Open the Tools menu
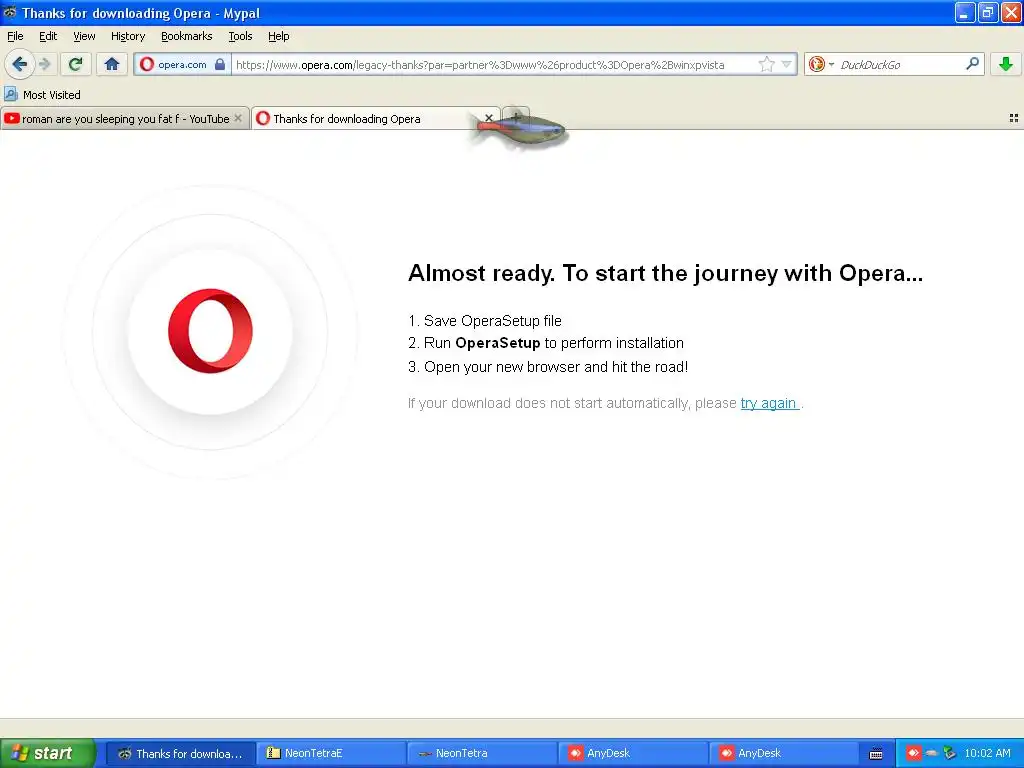 (x=240, y=37)
